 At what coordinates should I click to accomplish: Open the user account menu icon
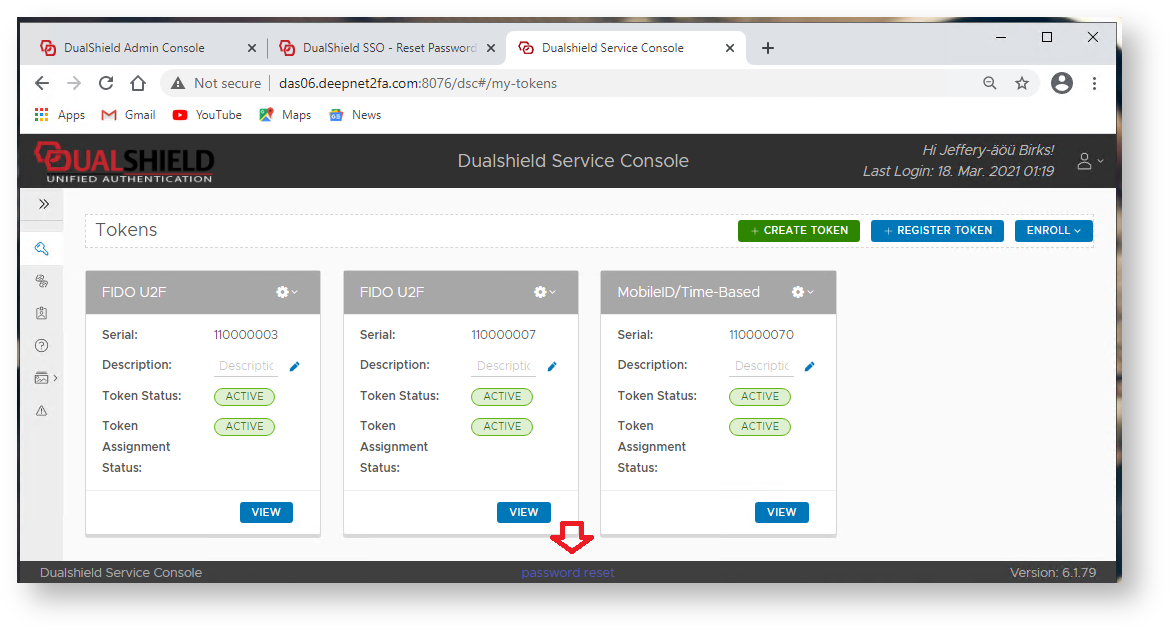(1088, 161)
